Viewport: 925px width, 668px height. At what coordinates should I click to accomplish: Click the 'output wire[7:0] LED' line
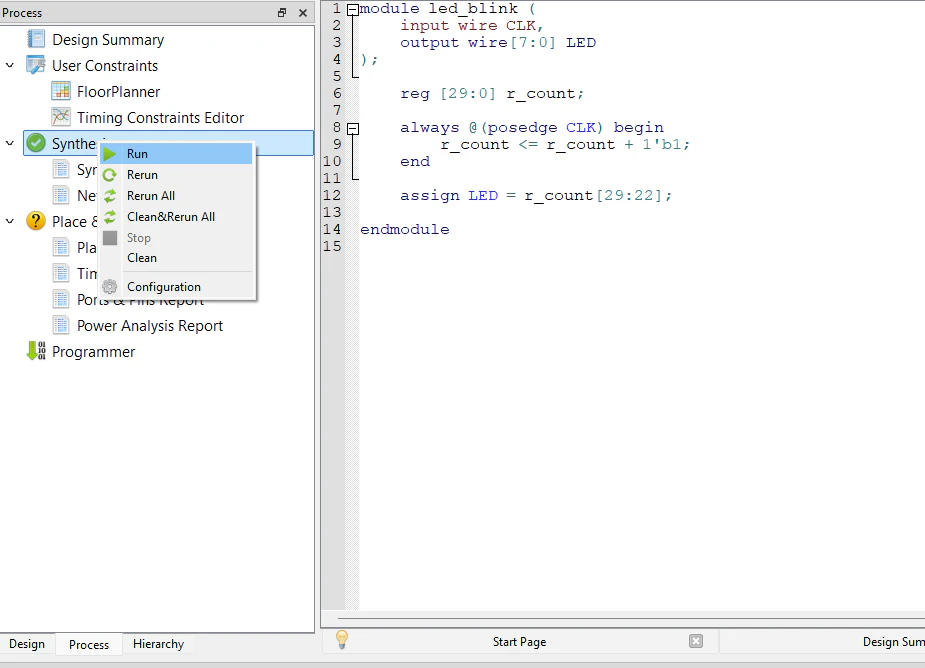tap(498, 42)
